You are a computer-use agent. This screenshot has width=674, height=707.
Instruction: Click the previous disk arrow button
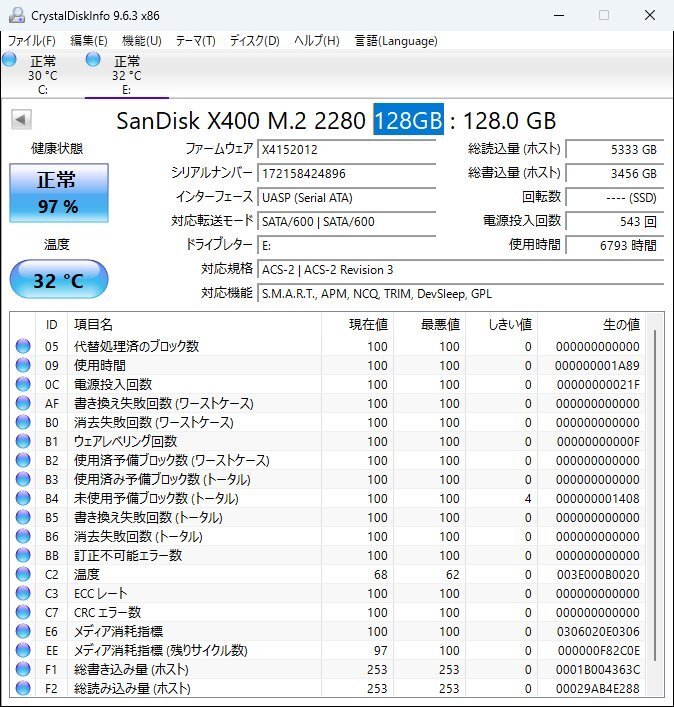tap(21, 119)
